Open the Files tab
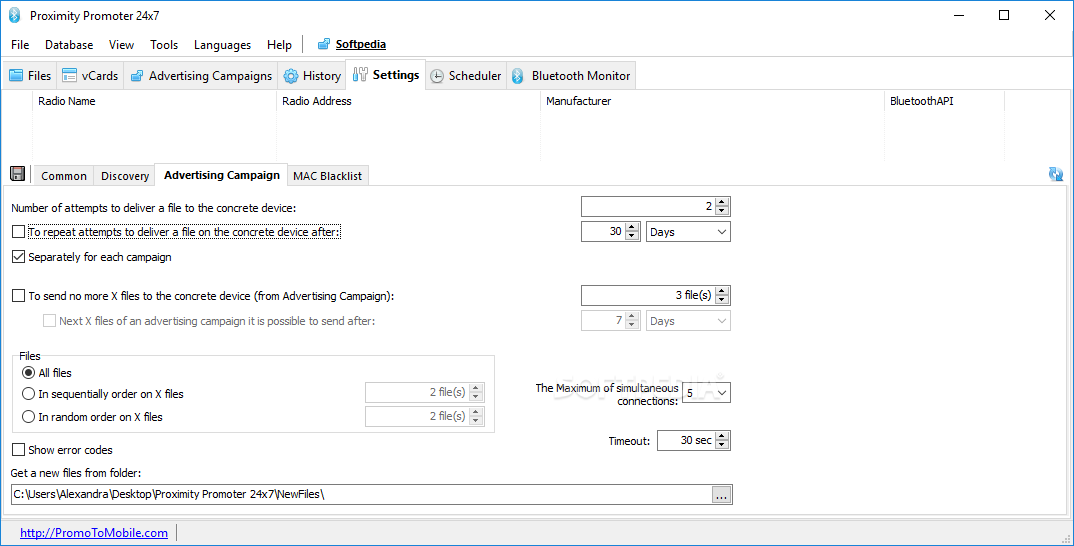This screenshot has height=546, width=1074. pyautogui.click(x=29, y=75)
